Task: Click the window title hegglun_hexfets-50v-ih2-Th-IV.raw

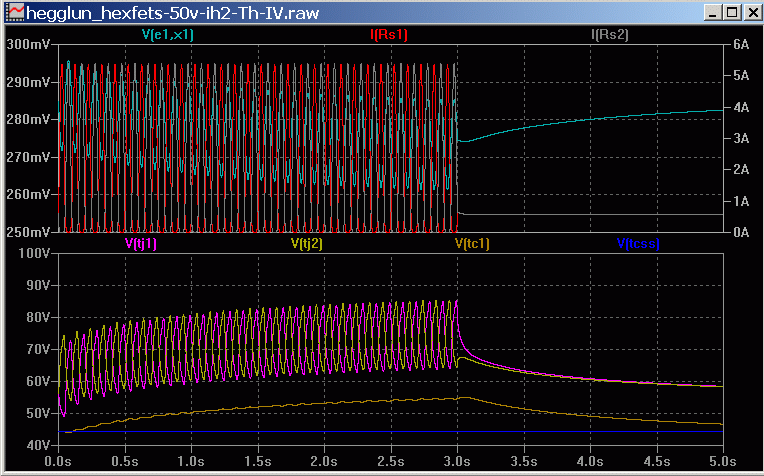Action: coord(173,13)
